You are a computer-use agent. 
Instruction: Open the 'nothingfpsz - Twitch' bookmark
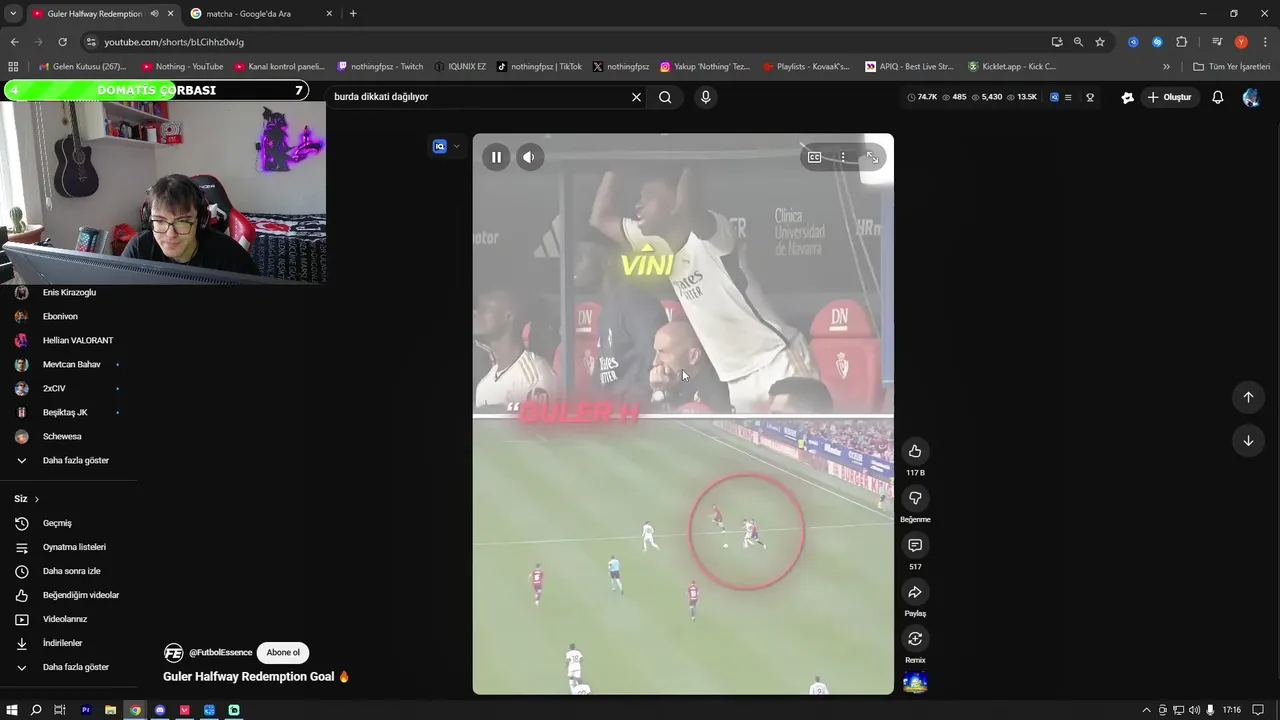tap(380, 67)
